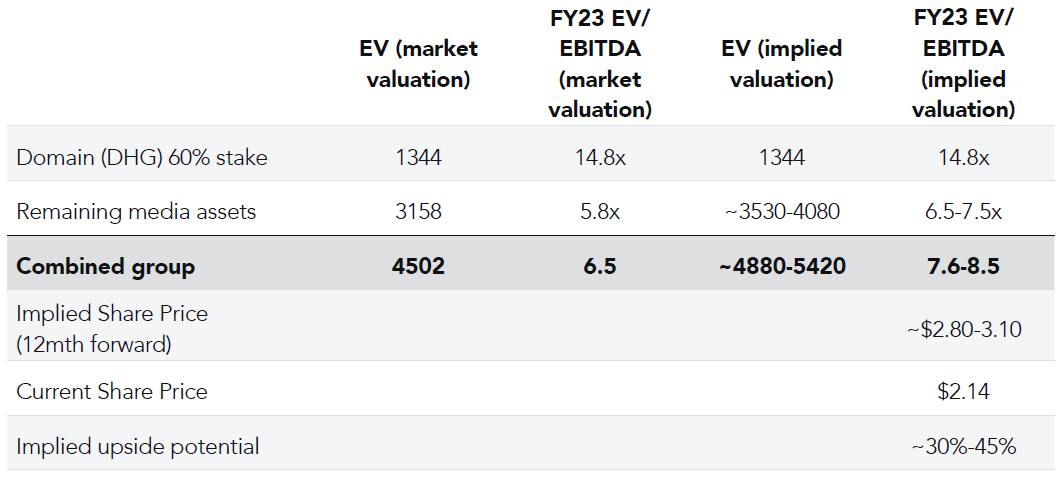Viewport: 1064px width, 477px height.
Task: Select the 6.5-7.5x implied multiple cell
Action: point(964,211)
